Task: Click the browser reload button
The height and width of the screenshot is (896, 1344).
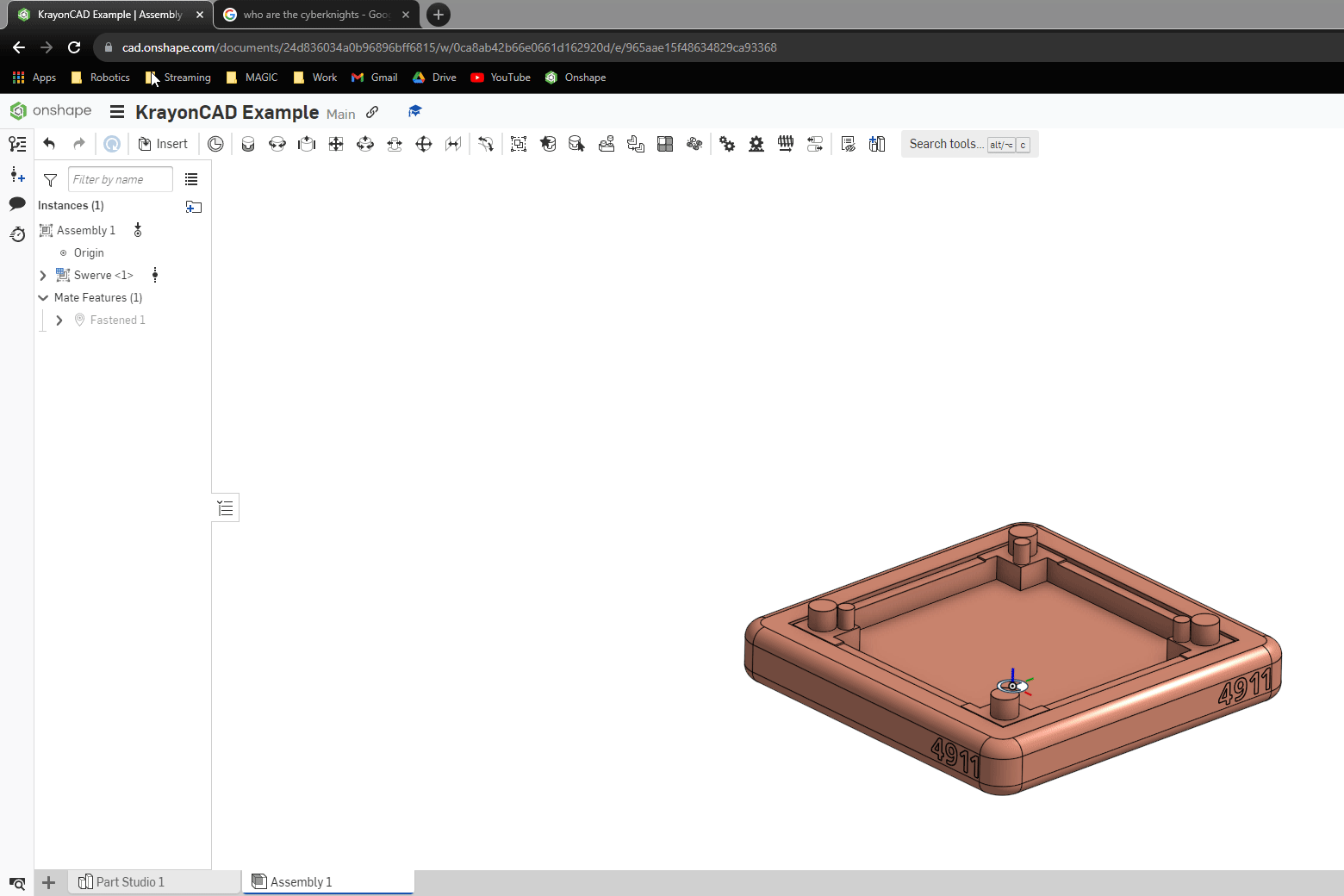Action: pyautogui.click(x=74, y=47)
